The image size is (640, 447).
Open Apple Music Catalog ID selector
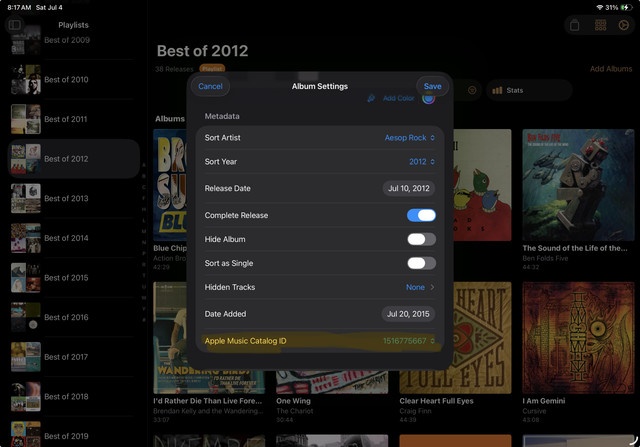point(409,341)
